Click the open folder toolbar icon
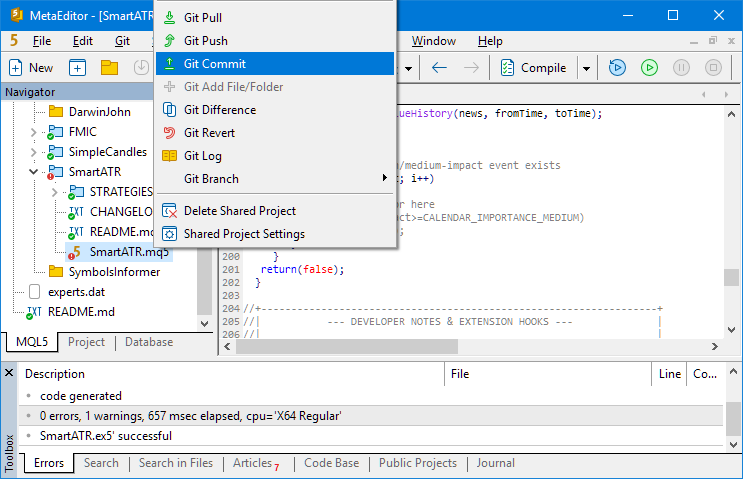743x479 pixels. (109, 68)
